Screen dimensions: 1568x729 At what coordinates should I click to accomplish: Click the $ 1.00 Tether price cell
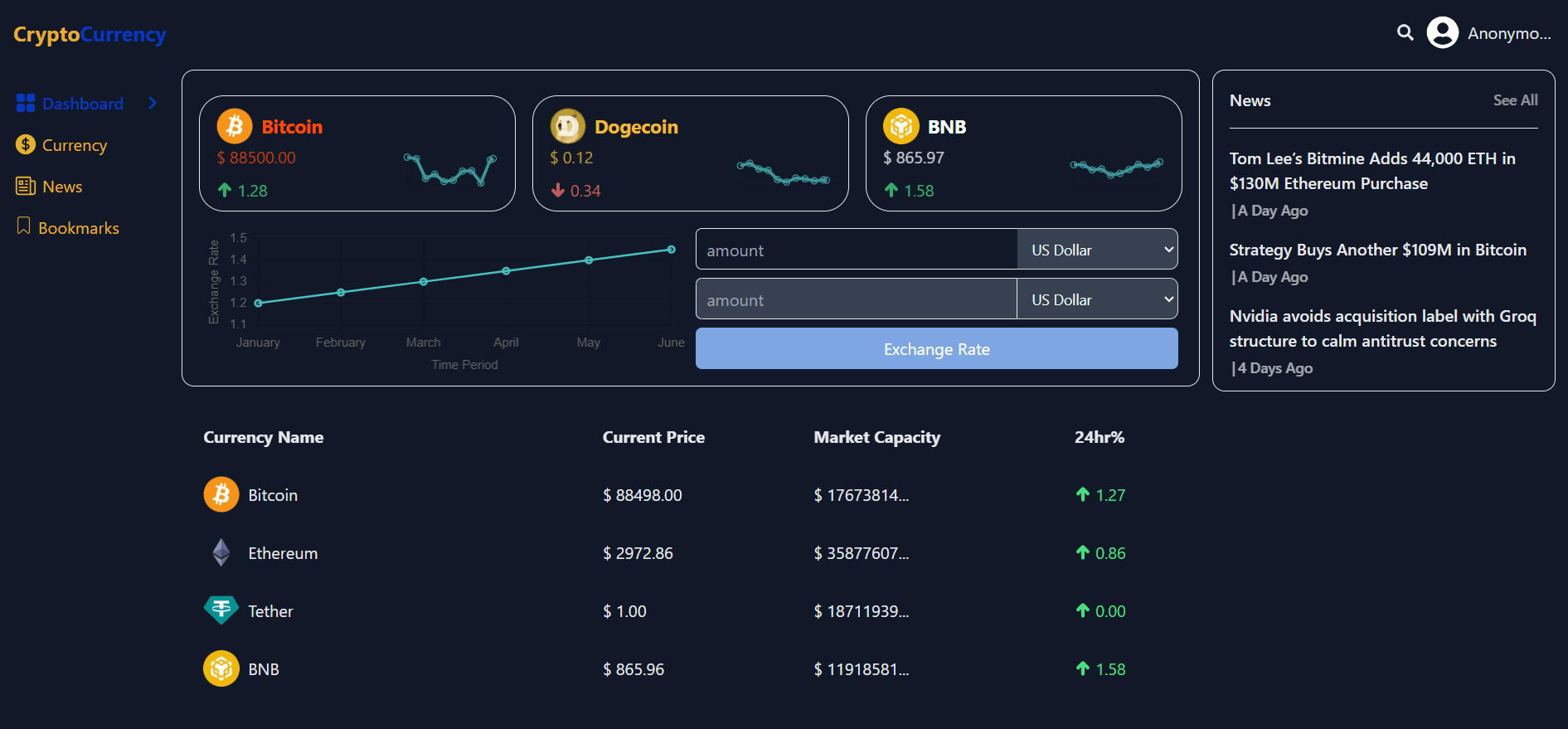pos(624,611)
